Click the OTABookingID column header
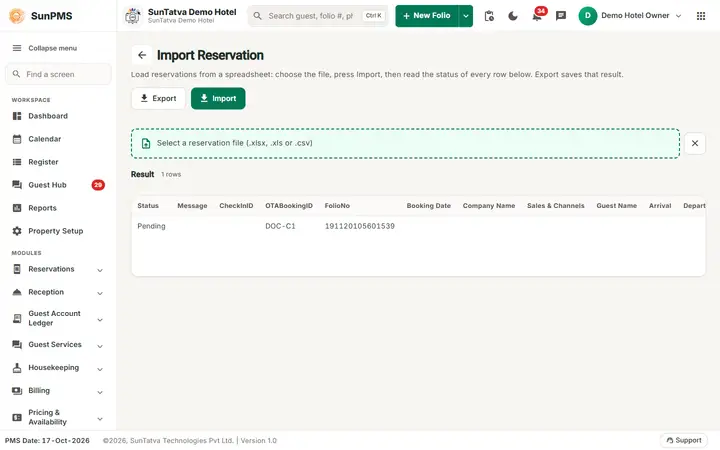 coord(289,206)
